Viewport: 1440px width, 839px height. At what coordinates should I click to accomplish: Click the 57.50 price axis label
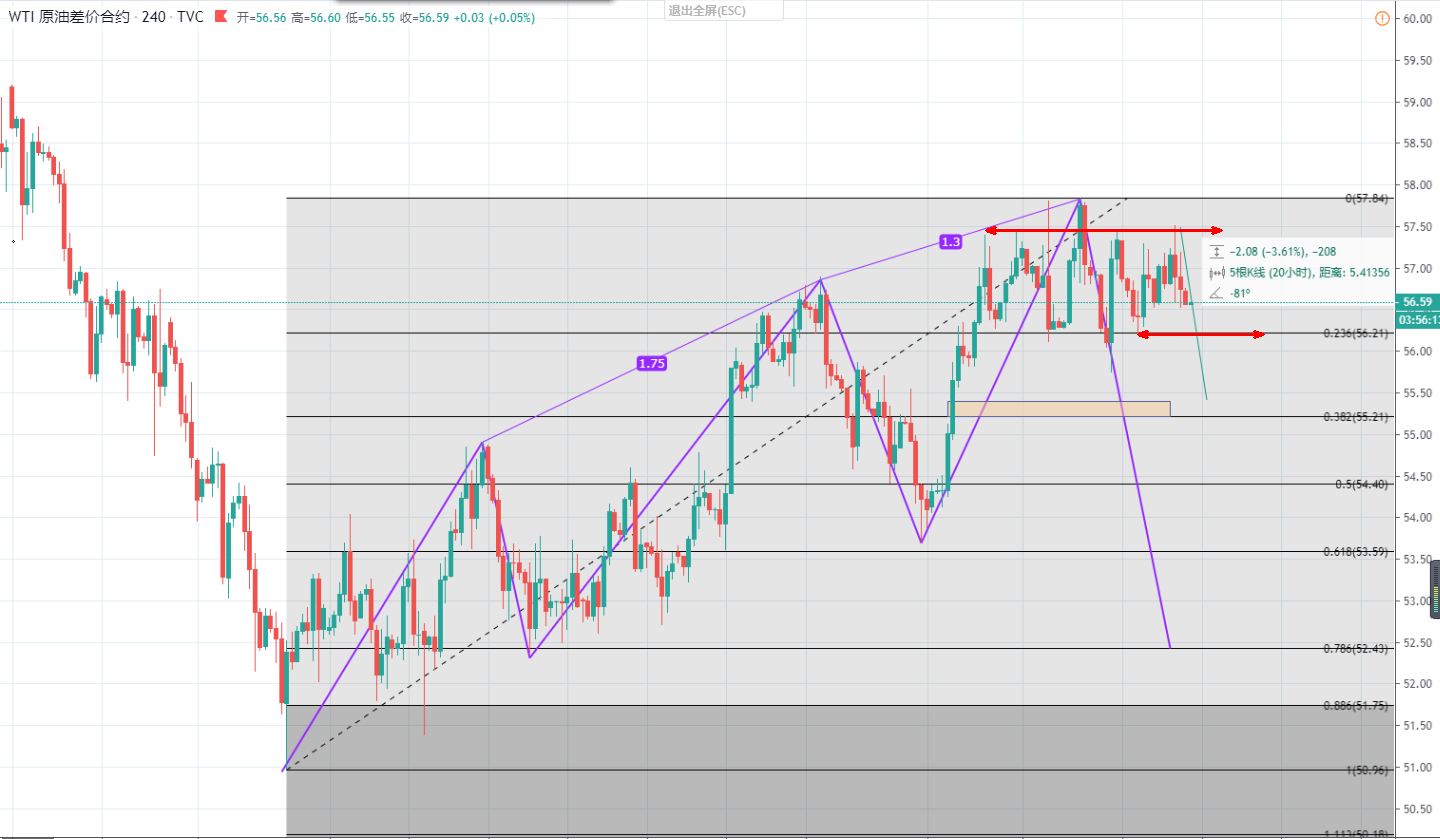pos(1417,227)
